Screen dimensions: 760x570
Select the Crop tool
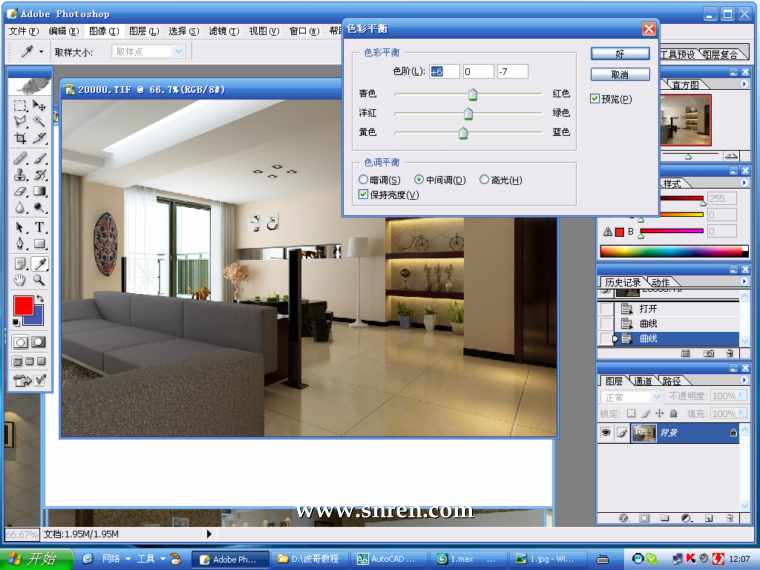20,139
